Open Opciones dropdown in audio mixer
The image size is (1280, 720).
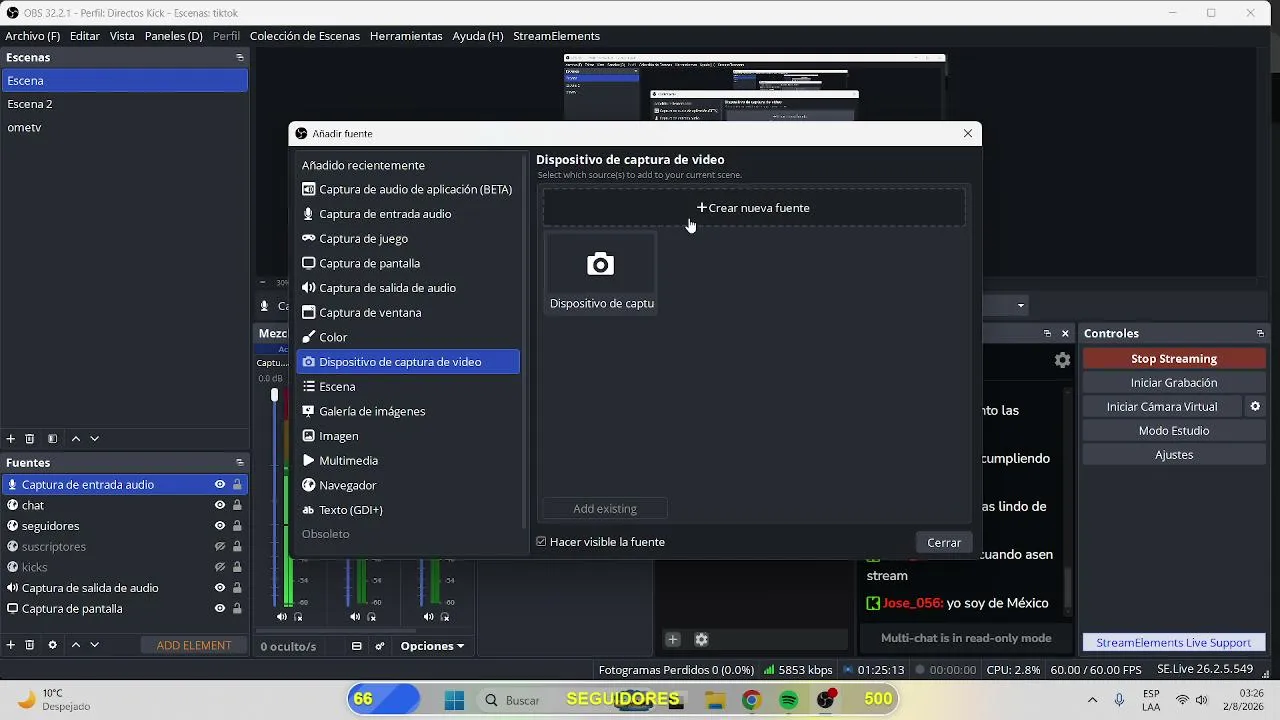click(432, 646)
